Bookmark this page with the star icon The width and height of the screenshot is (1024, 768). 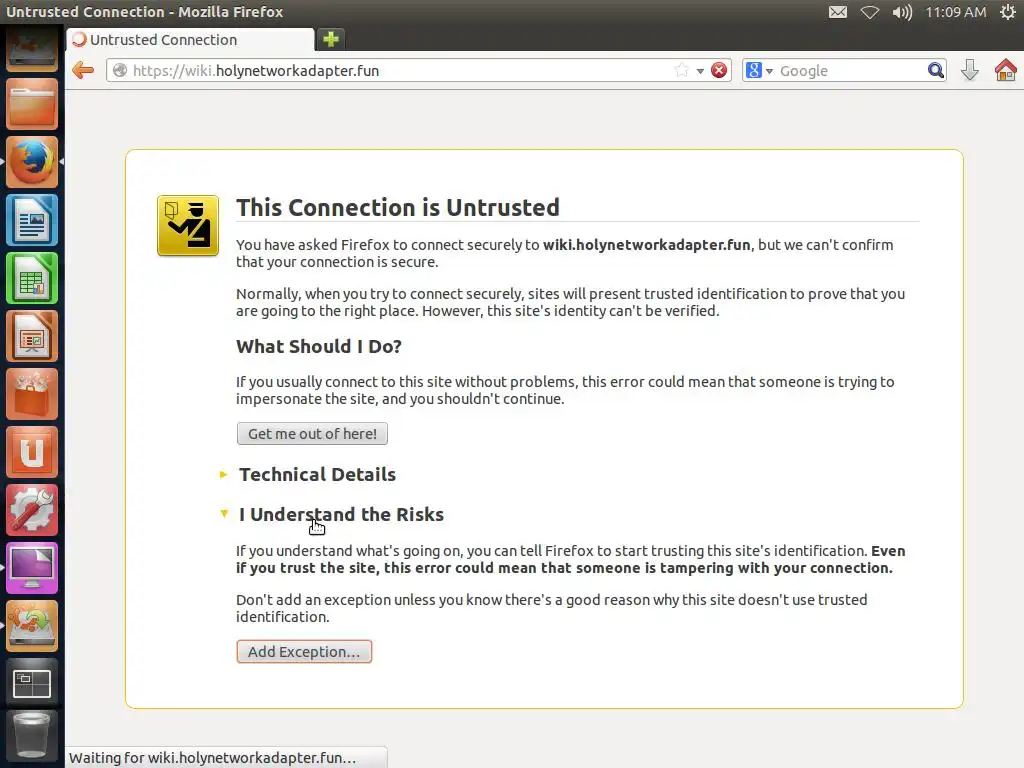coord(682,71)
